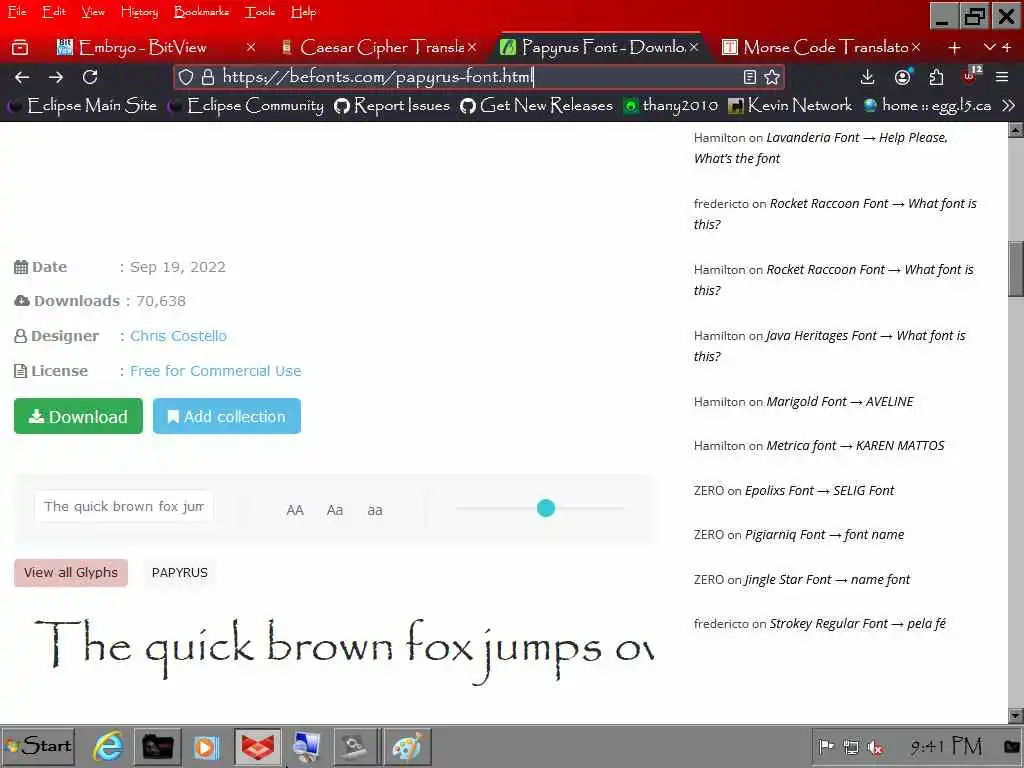Open the History menu
This screenshot has height=768, width=1024.
click(x=139, y=12)
